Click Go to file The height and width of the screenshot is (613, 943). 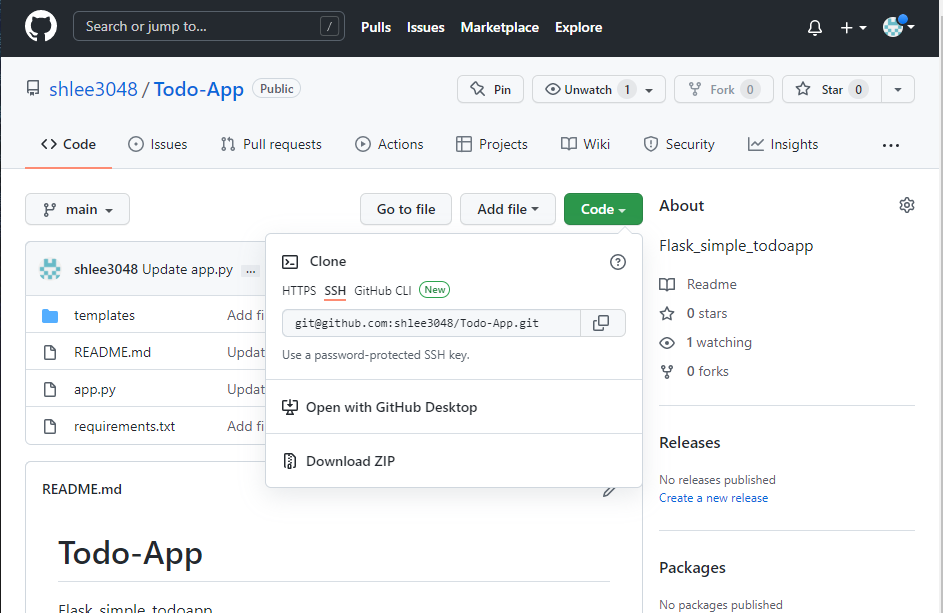406,209
